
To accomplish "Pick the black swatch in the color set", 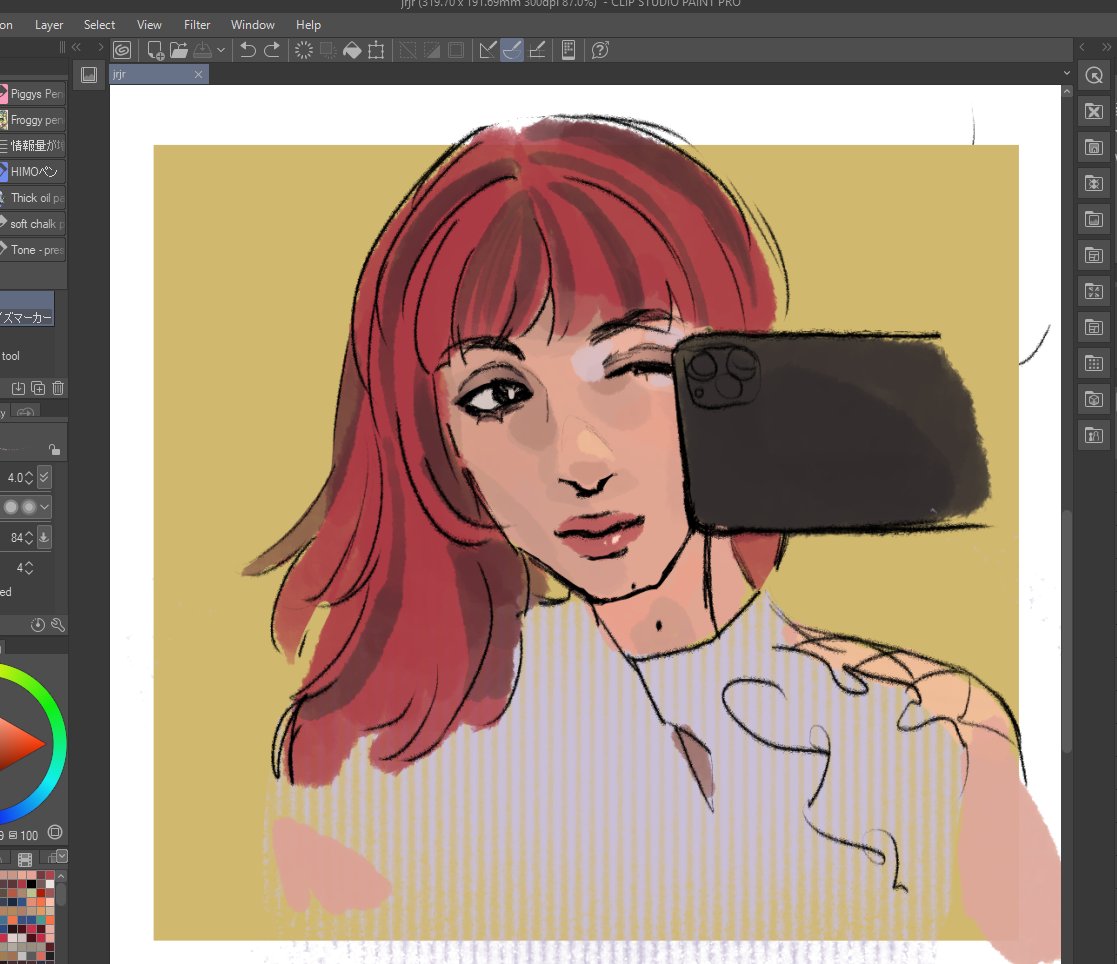I will tap(31, 884).
